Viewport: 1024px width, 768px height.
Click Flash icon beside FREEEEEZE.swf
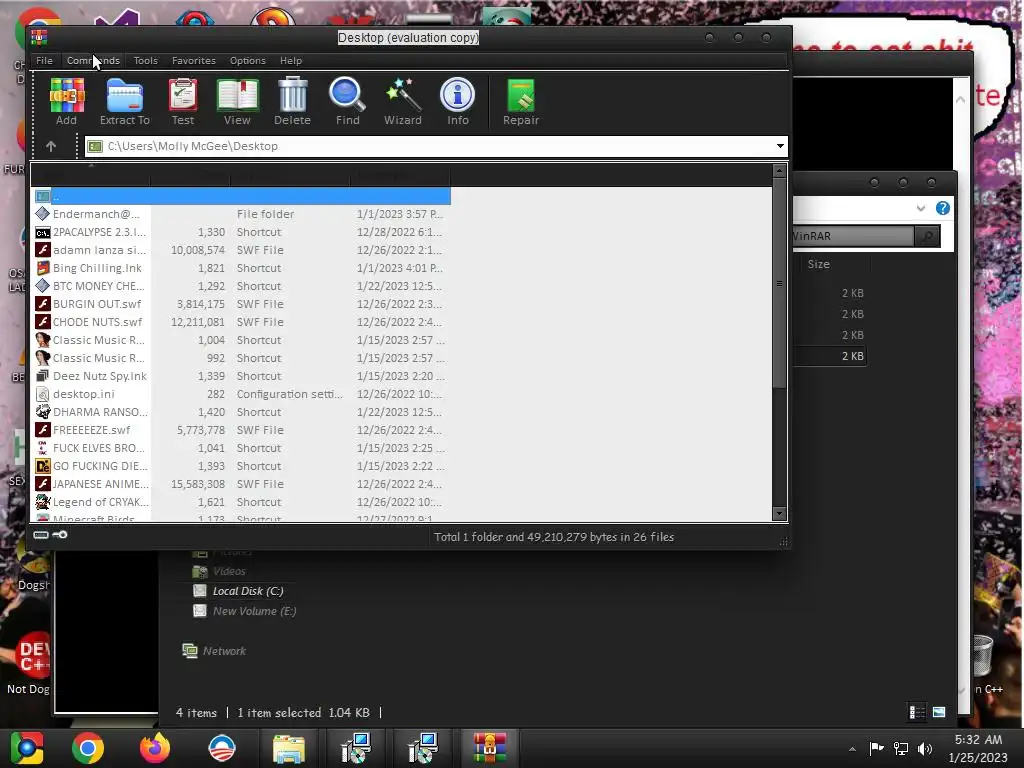click(42, 430)
